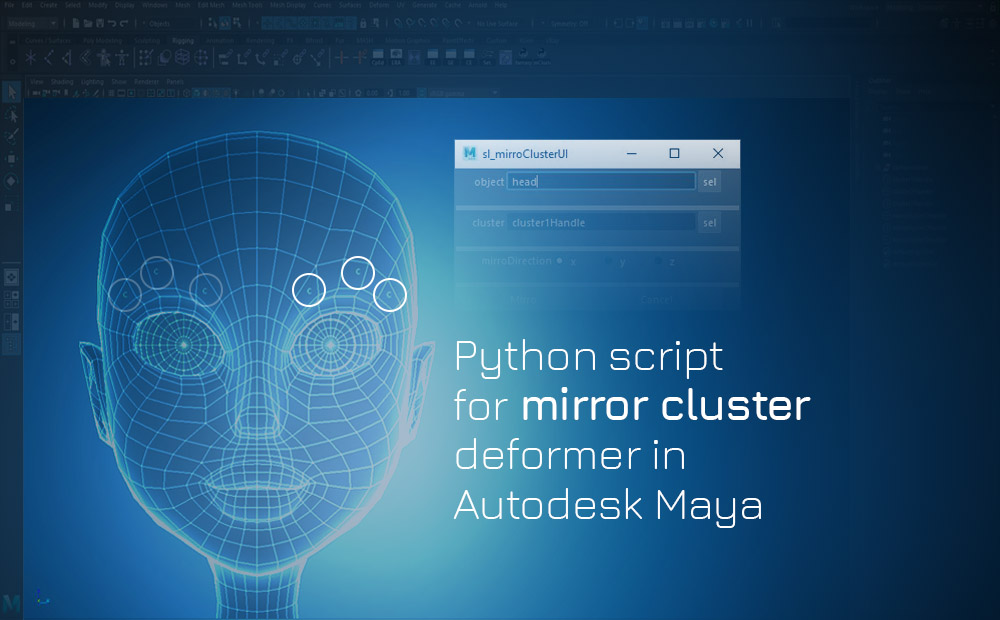Click the Undo icon in the toolbar
This screenshot has height=620, width=1000.
point(113,22)
